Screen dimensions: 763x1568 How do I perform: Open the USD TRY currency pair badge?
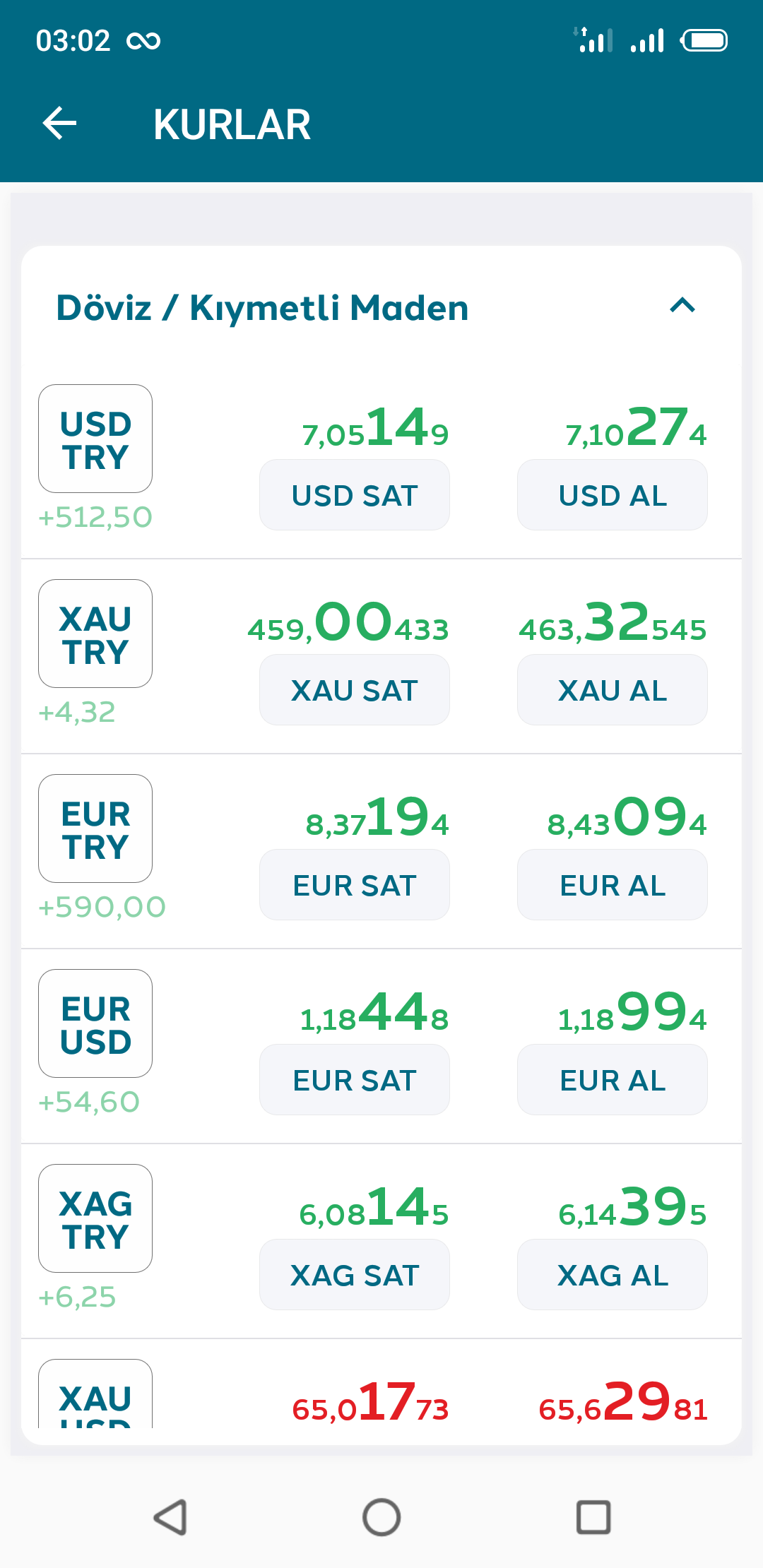tap(95, 439)
